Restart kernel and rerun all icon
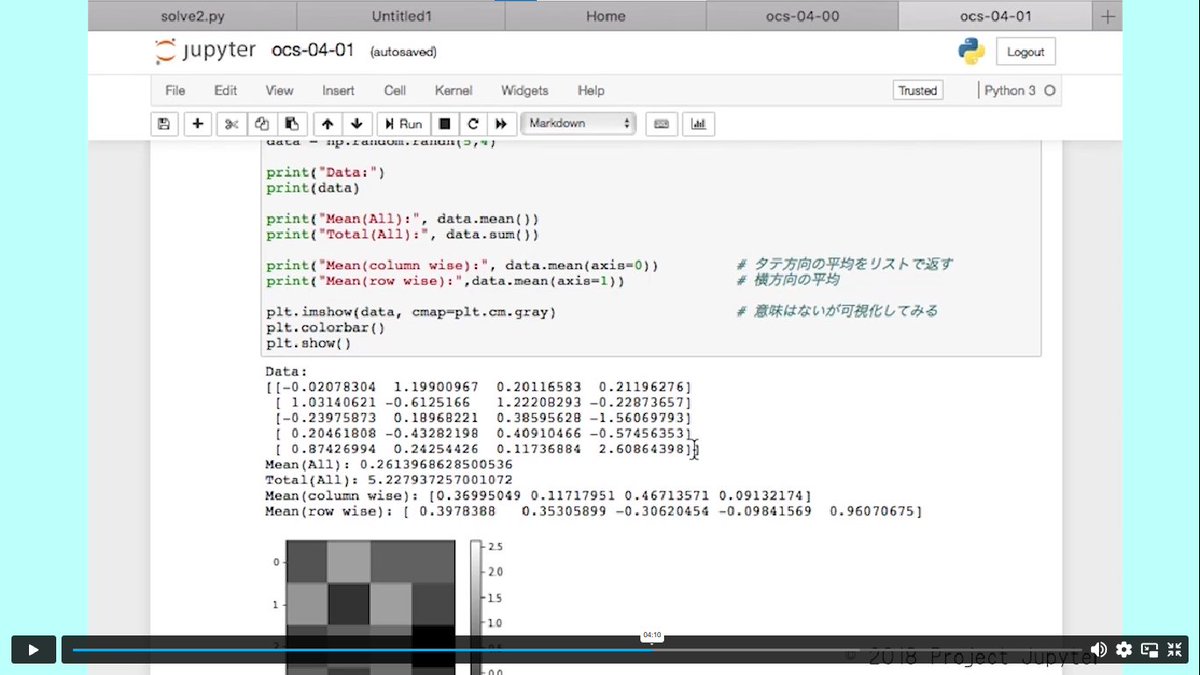This screenshot has height=675, width=1200. pos(501,124)
